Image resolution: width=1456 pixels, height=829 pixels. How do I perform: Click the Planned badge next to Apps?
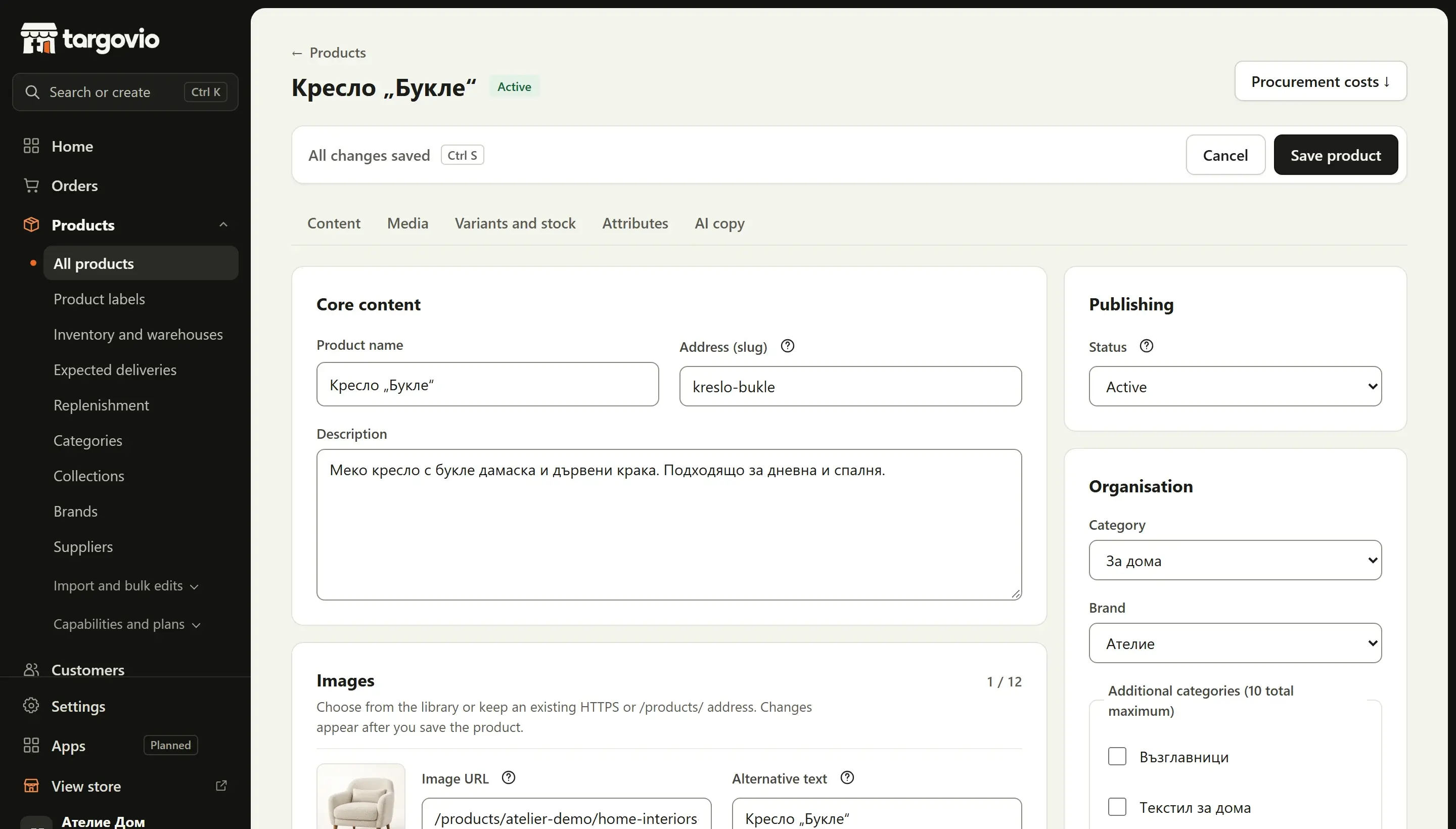coord(170,745)
